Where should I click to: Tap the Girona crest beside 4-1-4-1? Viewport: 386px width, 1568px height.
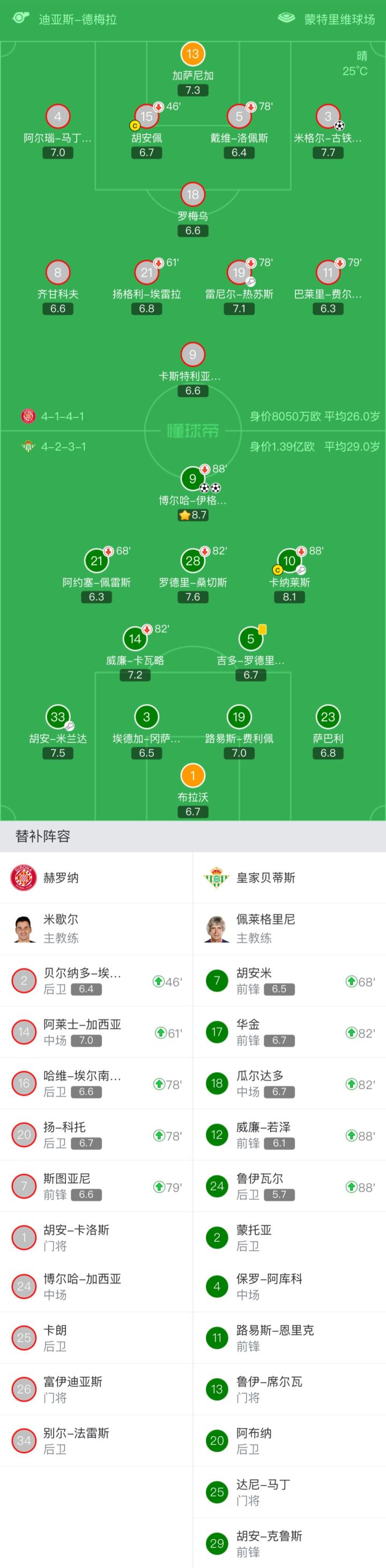[28, 416]
